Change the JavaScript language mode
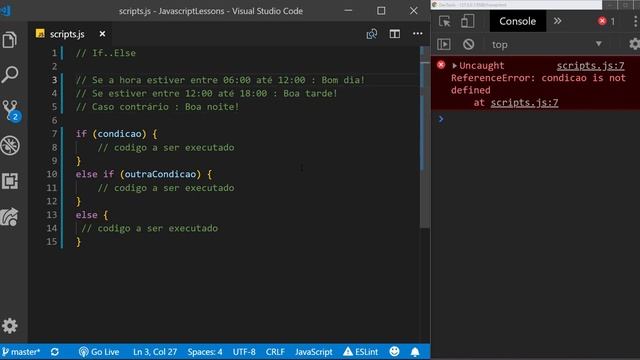Image resolution: width=640 pixels, height=360 pixels. click(313, 352)
